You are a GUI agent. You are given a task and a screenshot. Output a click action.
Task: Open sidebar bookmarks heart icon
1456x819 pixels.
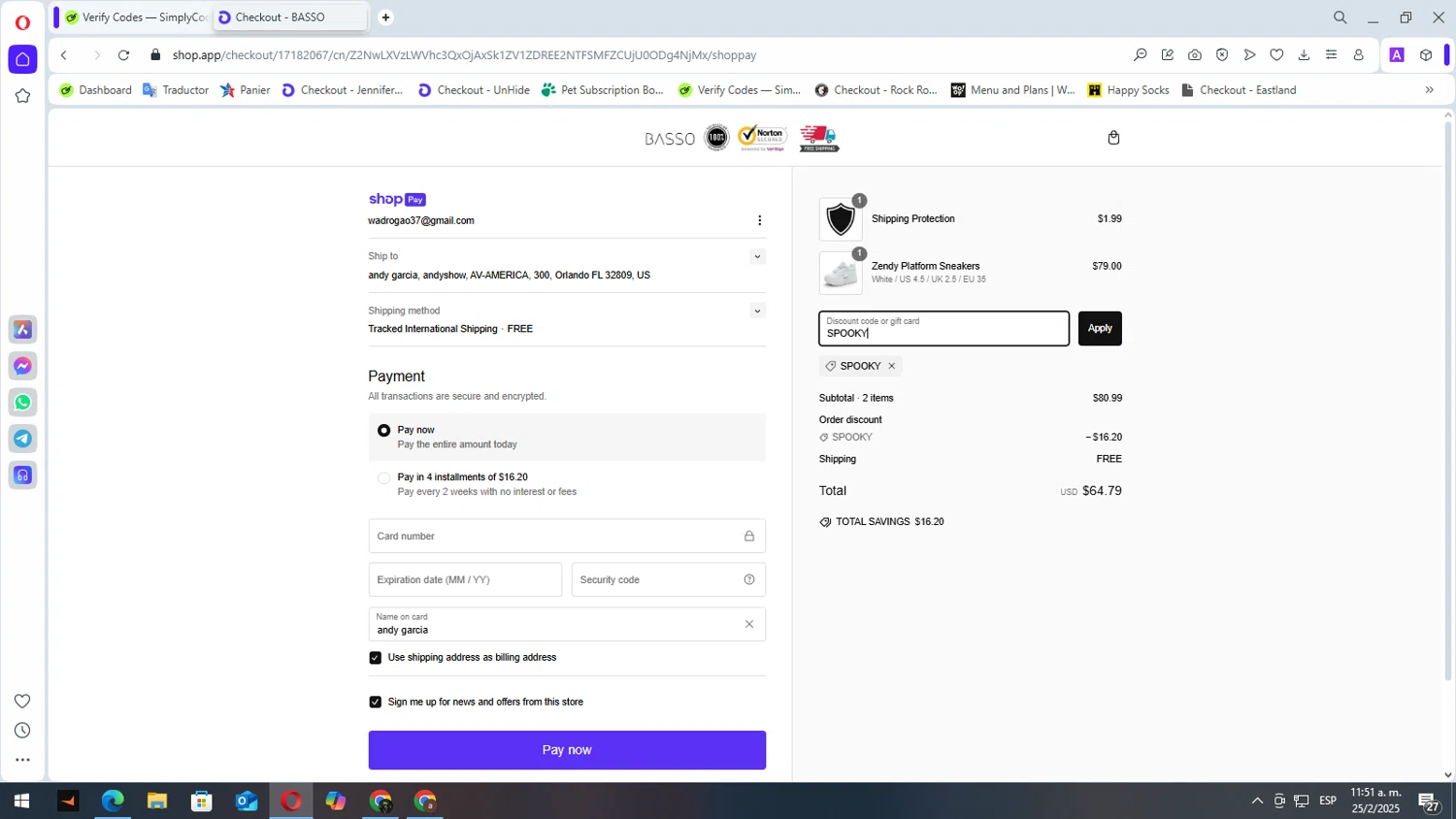(22, 701)
